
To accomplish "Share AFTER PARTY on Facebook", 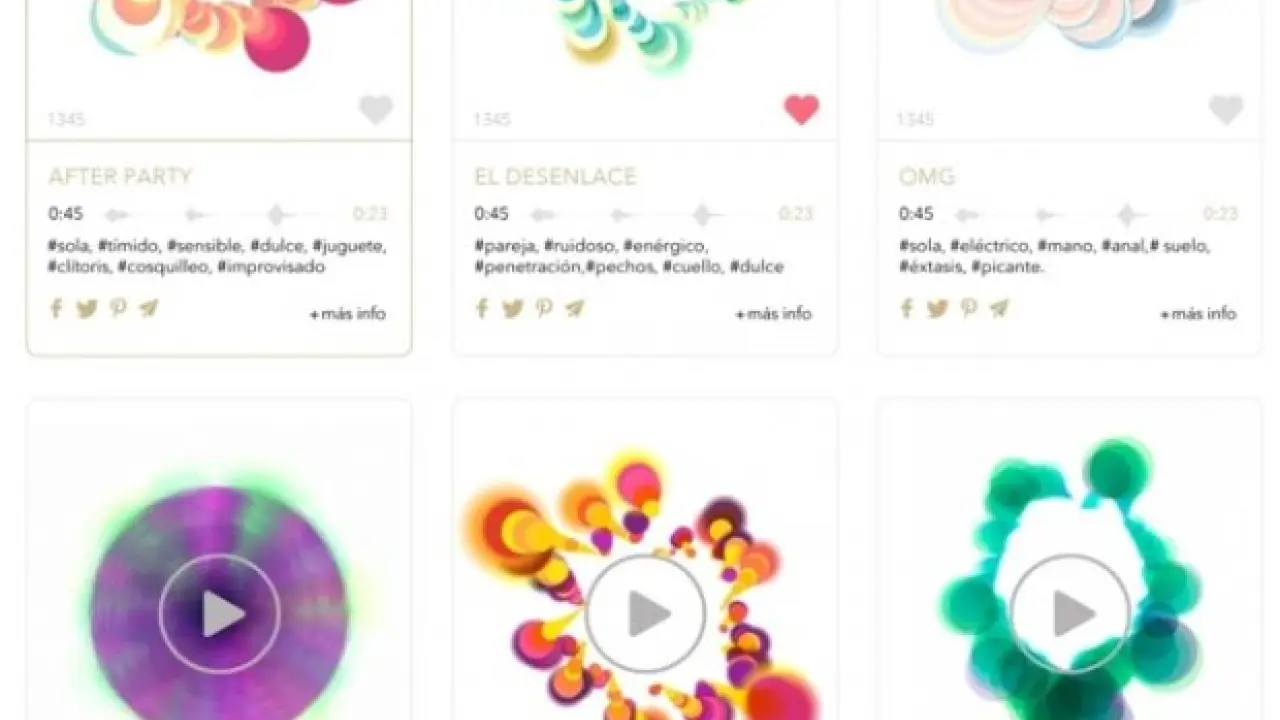I will [56, 308].
